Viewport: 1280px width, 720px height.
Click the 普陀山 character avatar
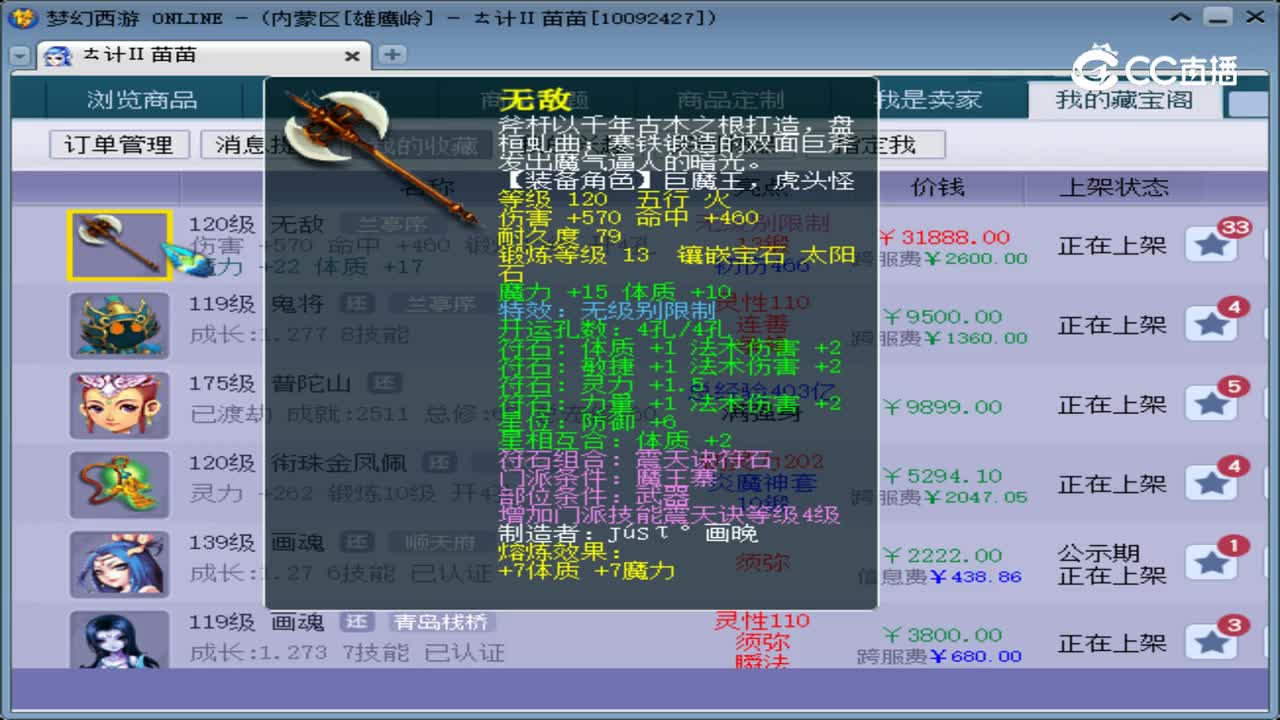(119, 405)
